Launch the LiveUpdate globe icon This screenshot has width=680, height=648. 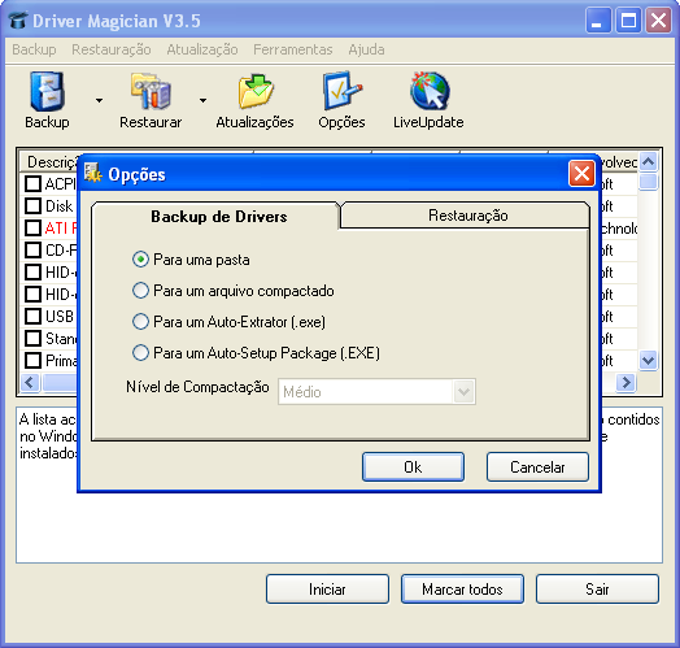(429, 91)
